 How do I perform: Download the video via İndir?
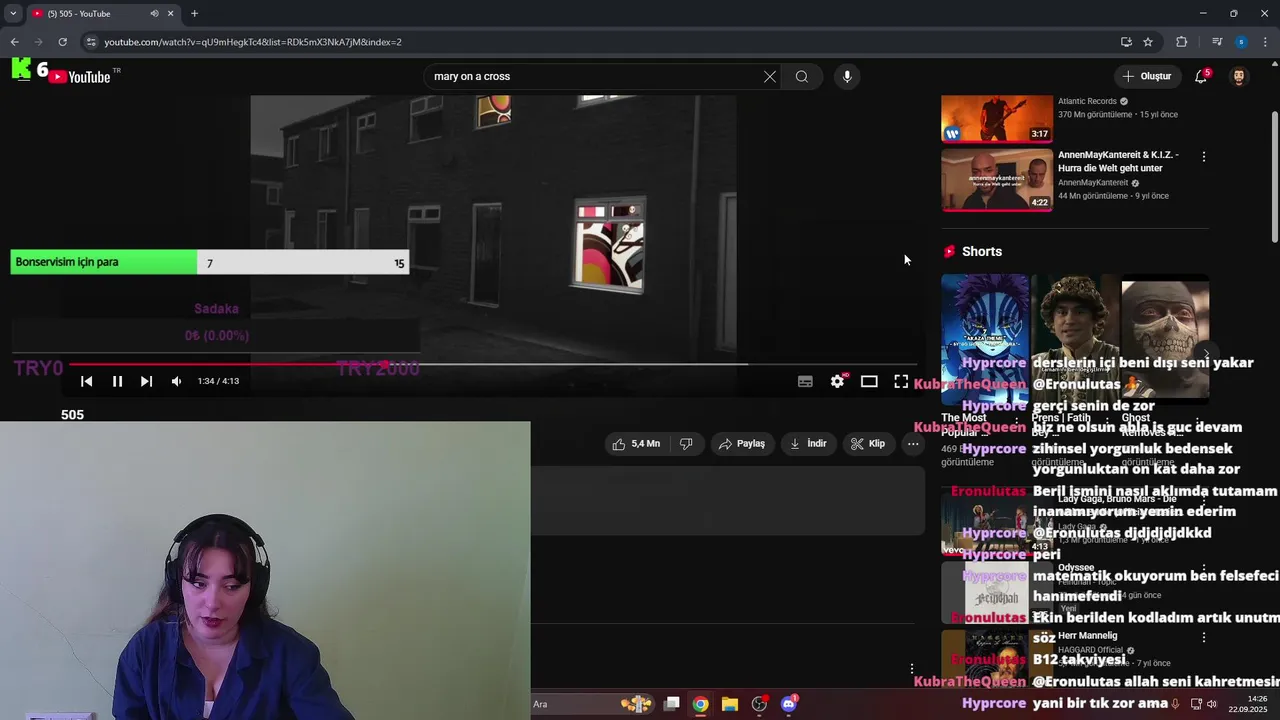808,444
